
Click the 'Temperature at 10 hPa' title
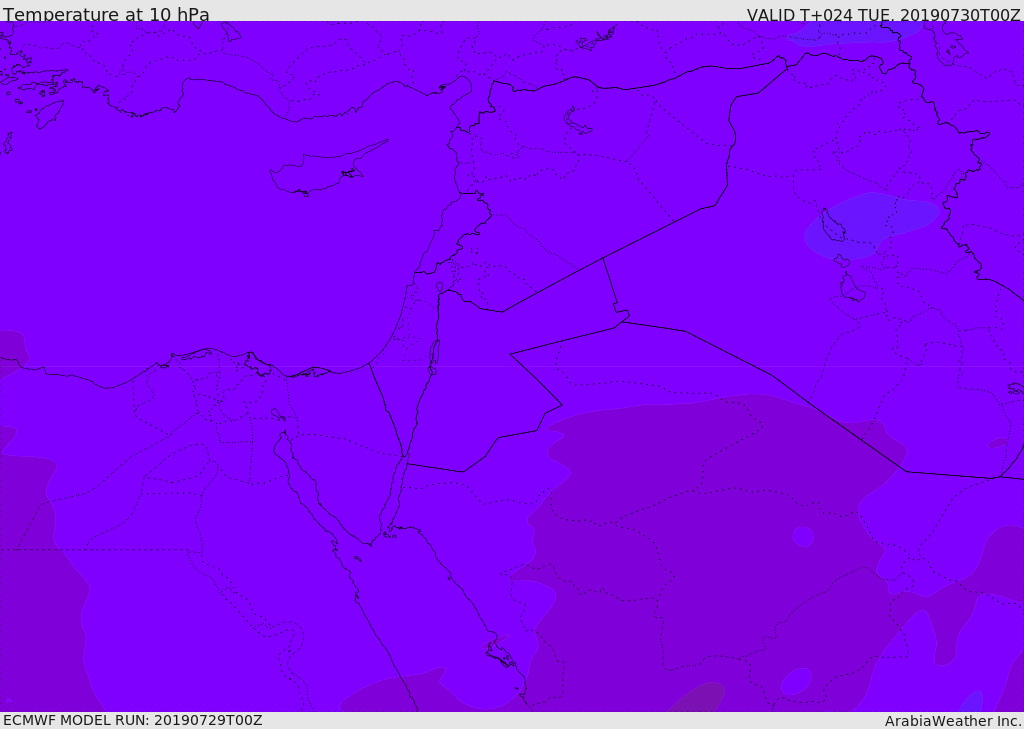(106, 14)
